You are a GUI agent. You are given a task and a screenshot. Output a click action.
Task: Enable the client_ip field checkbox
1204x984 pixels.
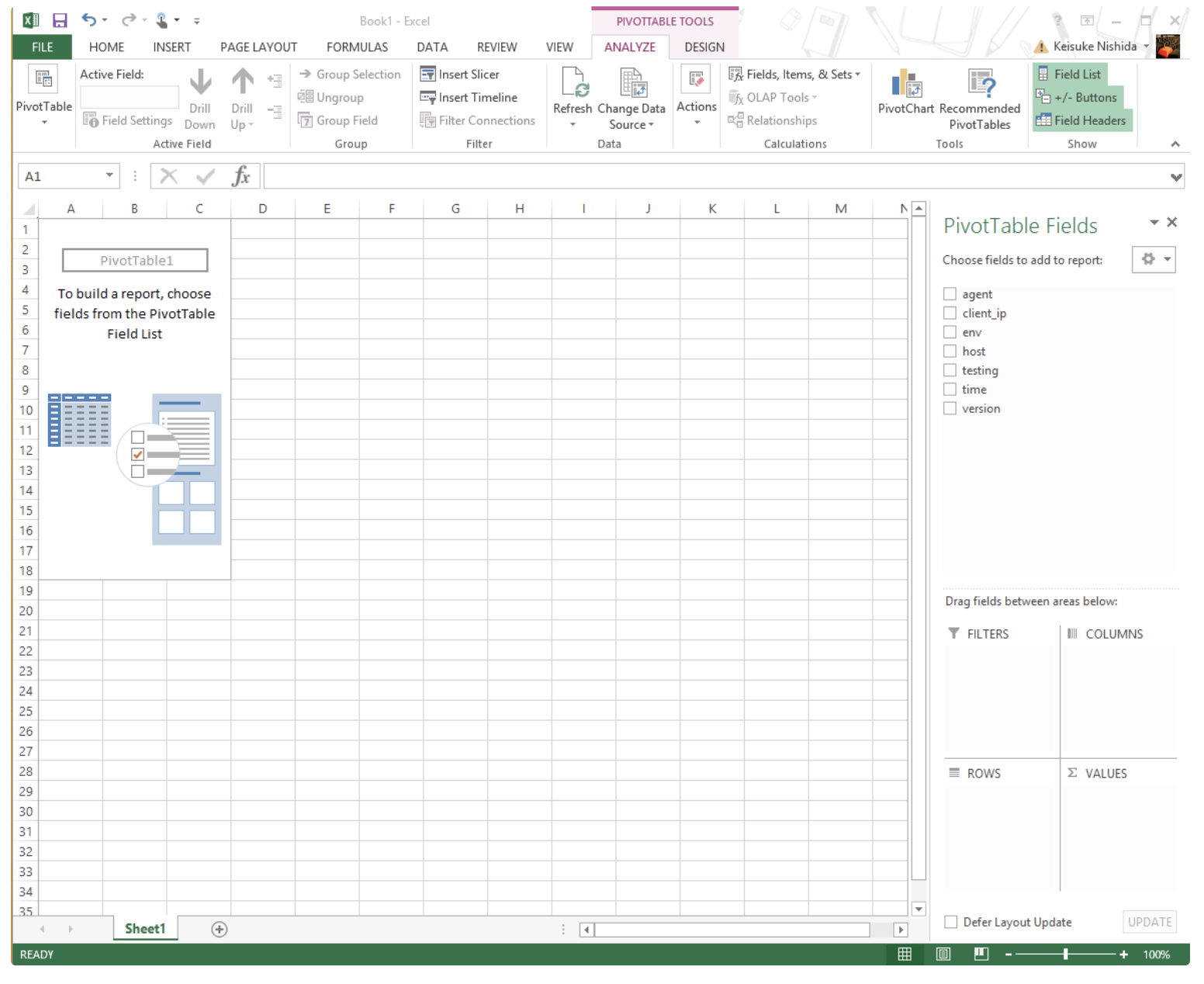click(x=950, y=313)
